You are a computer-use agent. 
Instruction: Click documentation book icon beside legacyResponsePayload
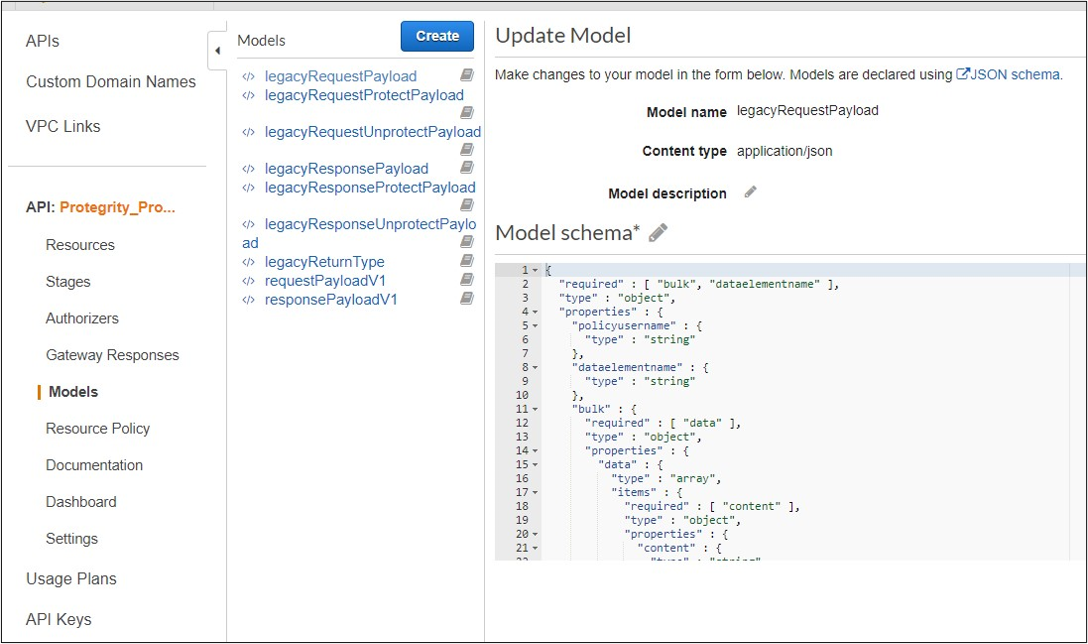pyautogui.click(x=466, y=168)
